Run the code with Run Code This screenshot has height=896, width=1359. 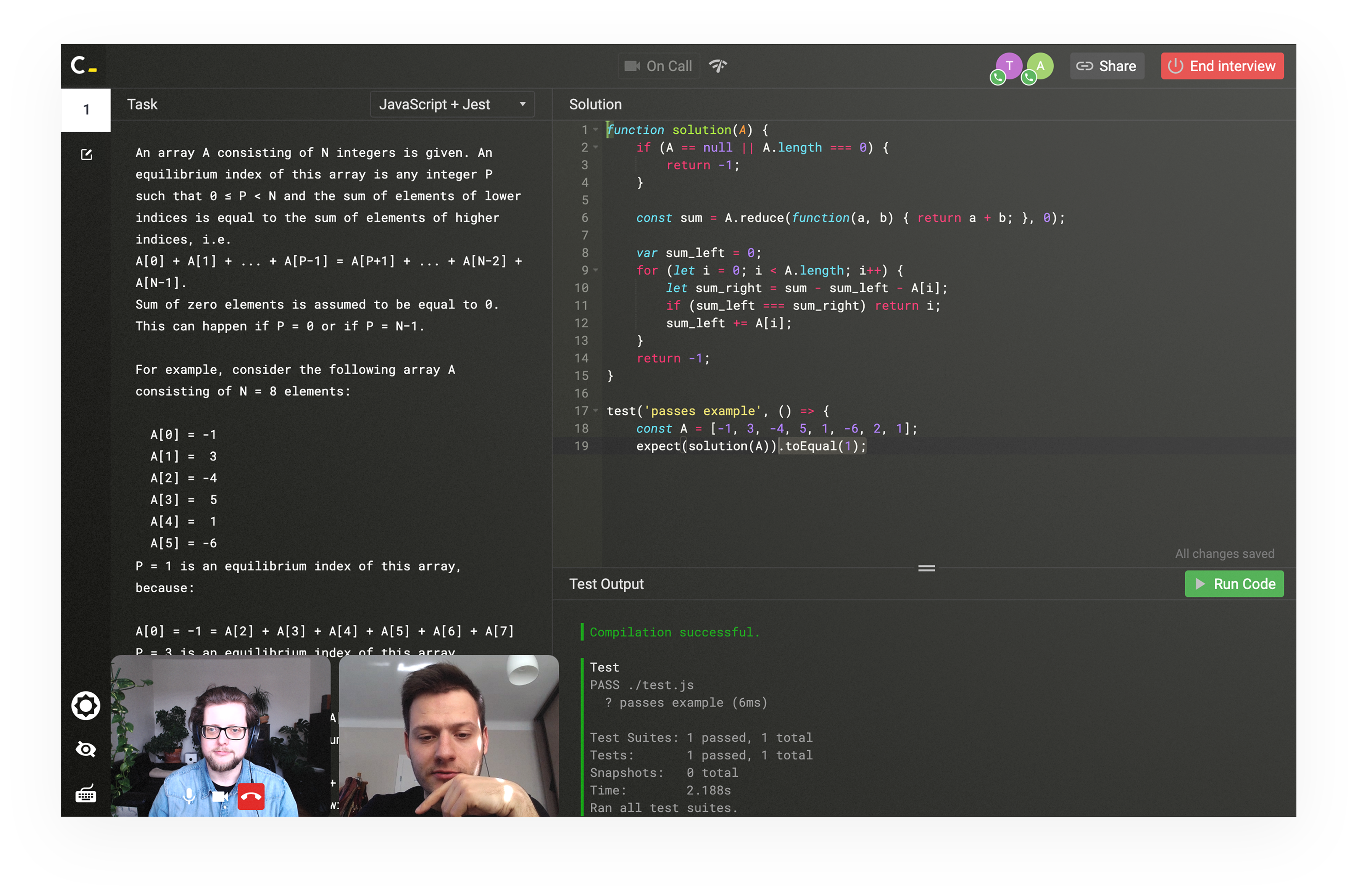(1234, 584)
